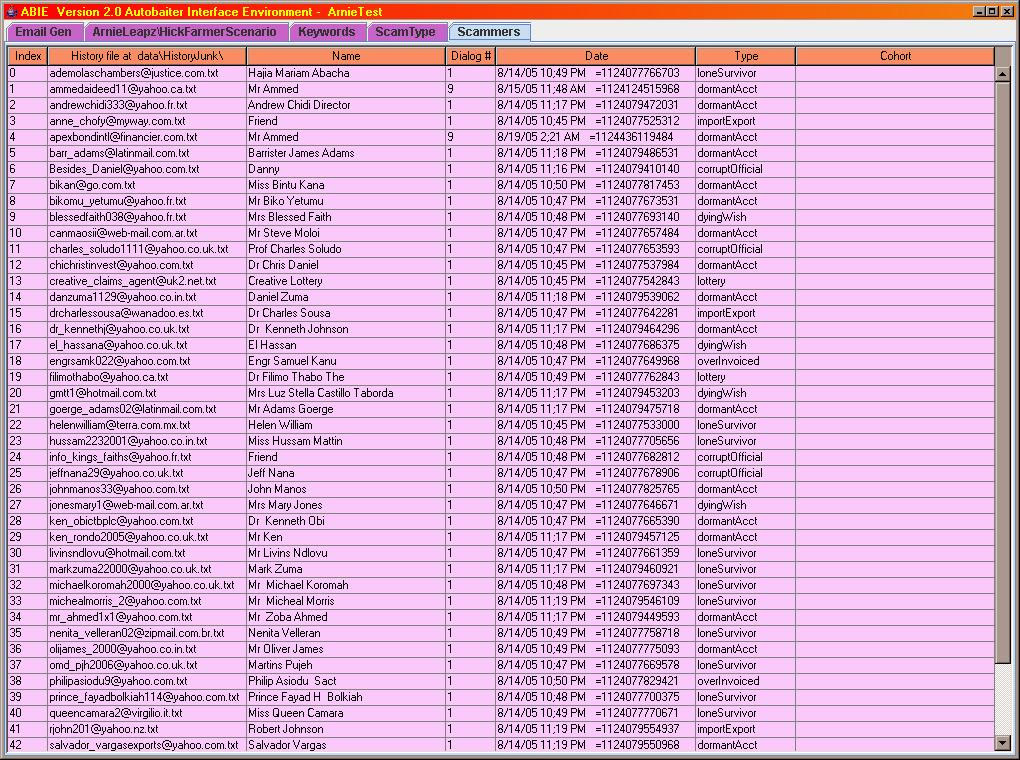
Task: Click the name Andrew Chidi Director
Action: (346, 105)
